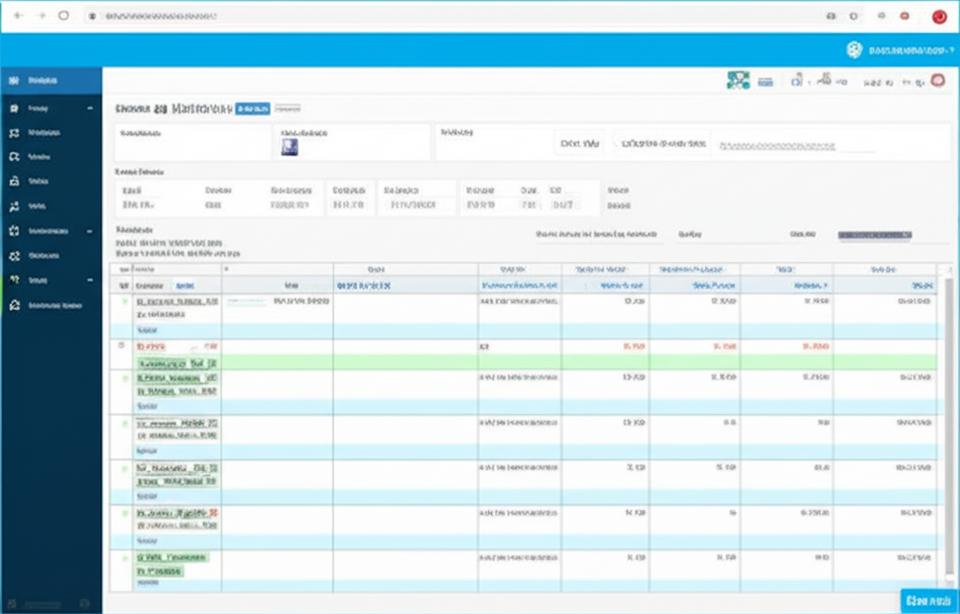Click the house icon on the last sidebar item

(14, 305)
